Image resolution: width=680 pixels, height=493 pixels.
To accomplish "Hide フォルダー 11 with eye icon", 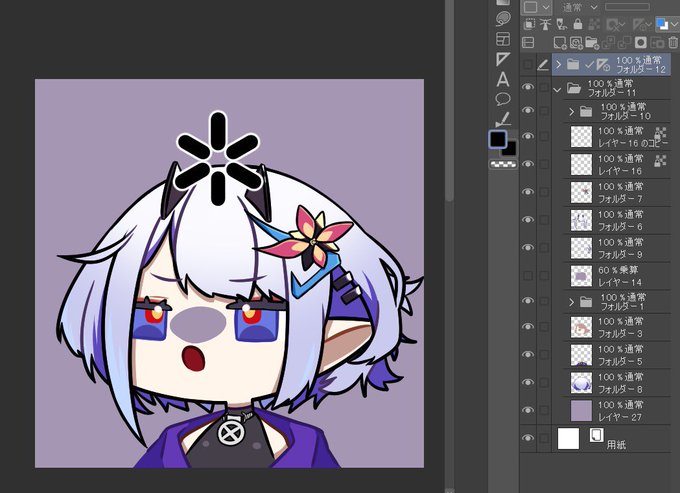I will click(x=528, y=87).
